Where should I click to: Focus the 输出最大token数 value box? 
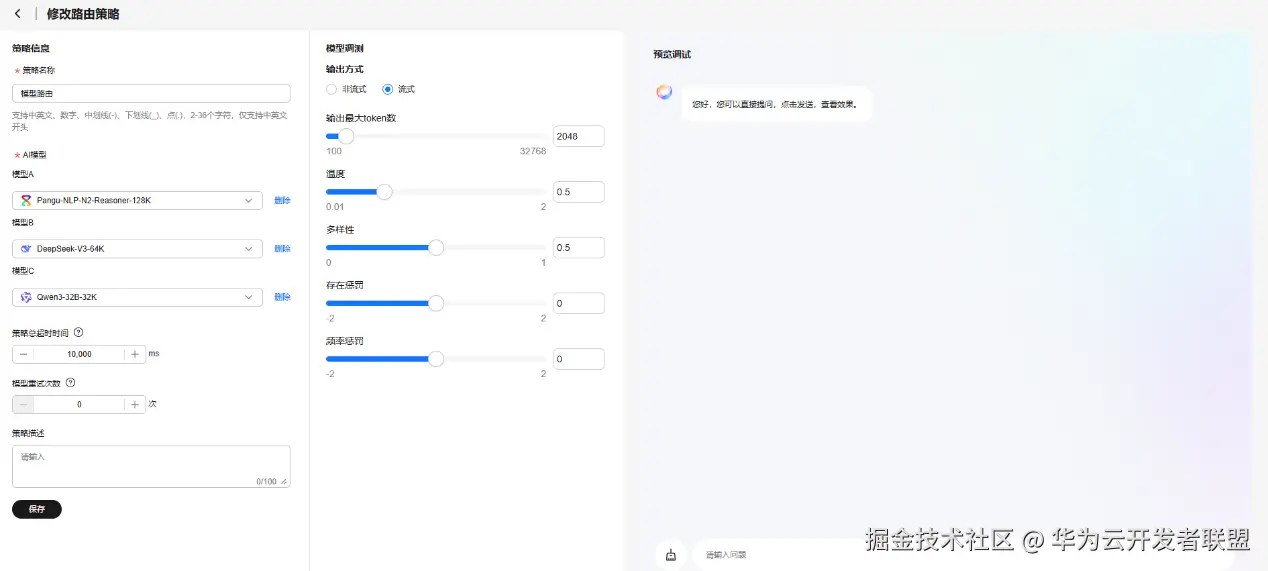pyautogui.click(x=578, y=136)
